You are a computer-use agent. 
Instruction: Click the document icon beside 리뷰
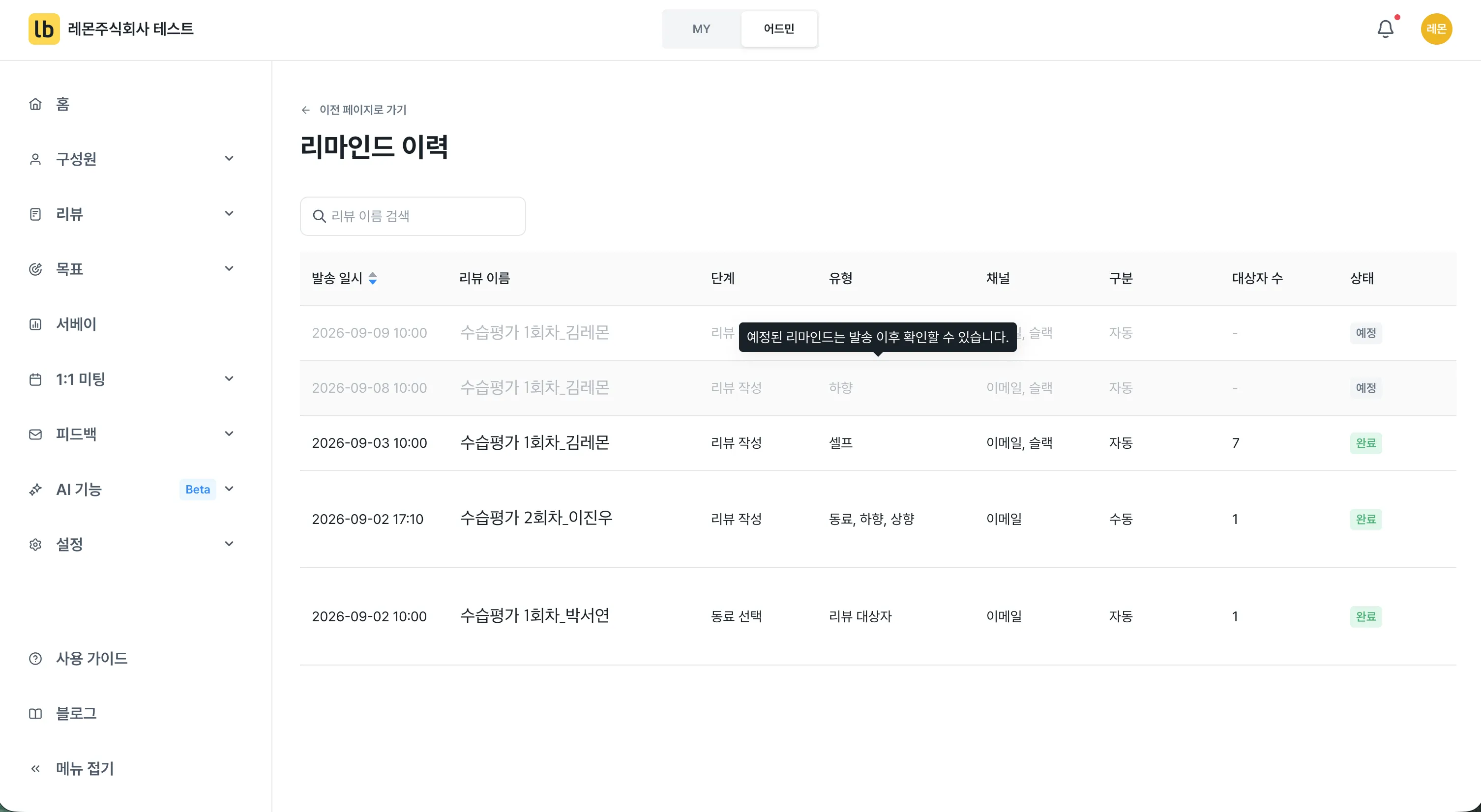pos(35,214)
